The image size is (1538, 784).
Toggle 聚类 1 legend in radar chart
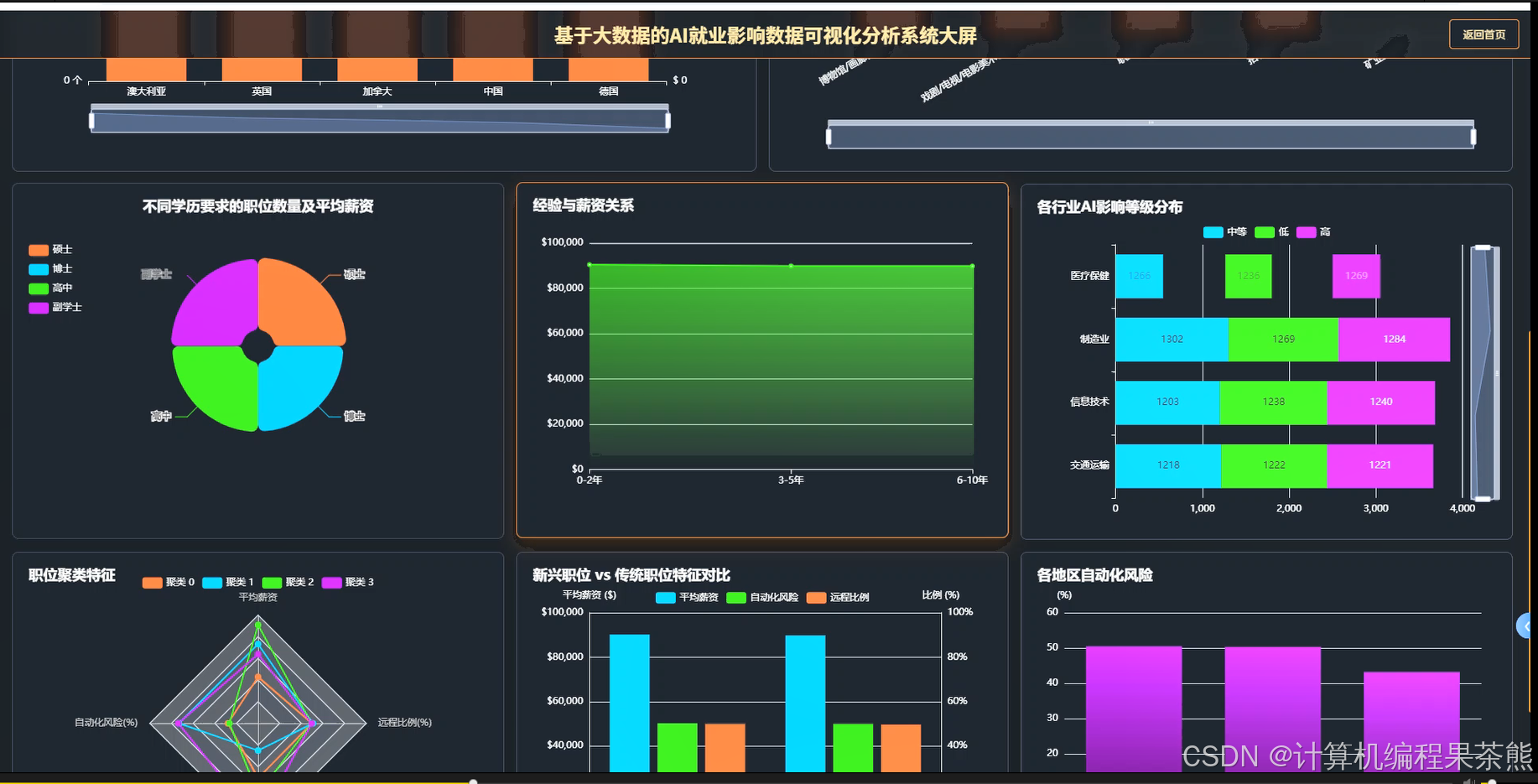[x=228, y=582]
